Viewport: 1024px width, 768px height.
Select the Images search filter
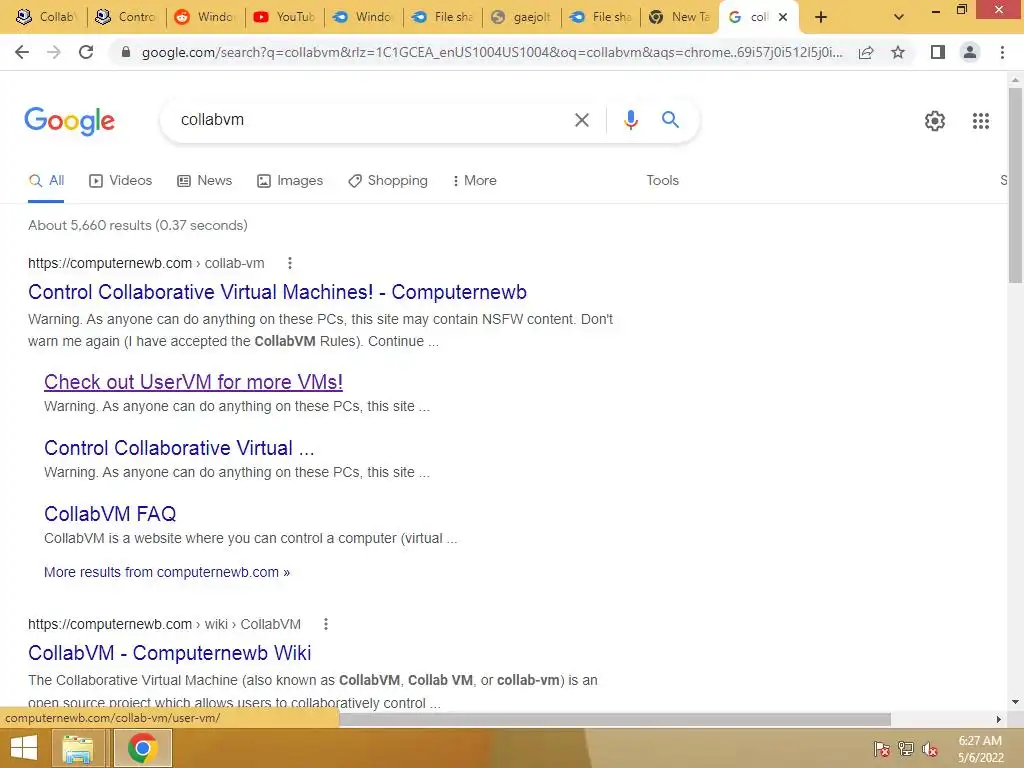(x=290, y=180)
